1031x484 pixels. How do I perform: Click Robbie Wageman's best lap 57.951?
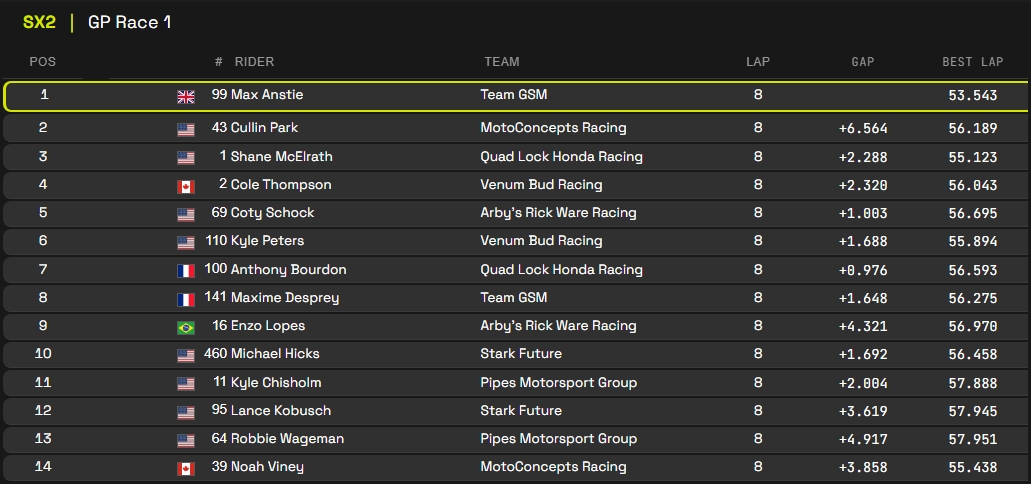[x=972, y=439]
